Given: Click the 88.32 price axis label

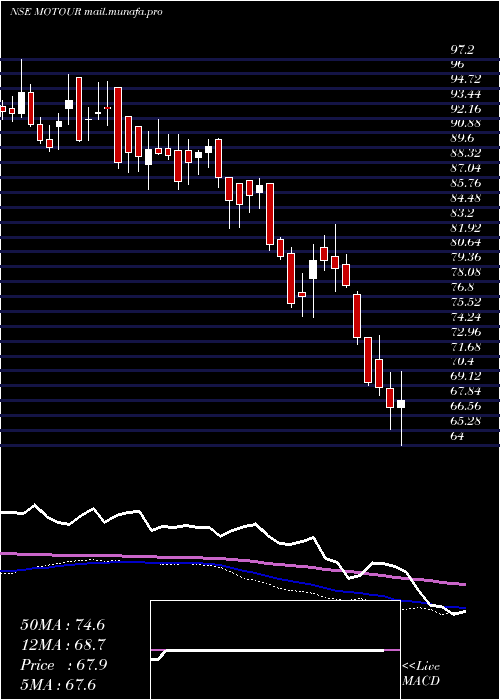Looking at the screenshot, I should 466,153.
